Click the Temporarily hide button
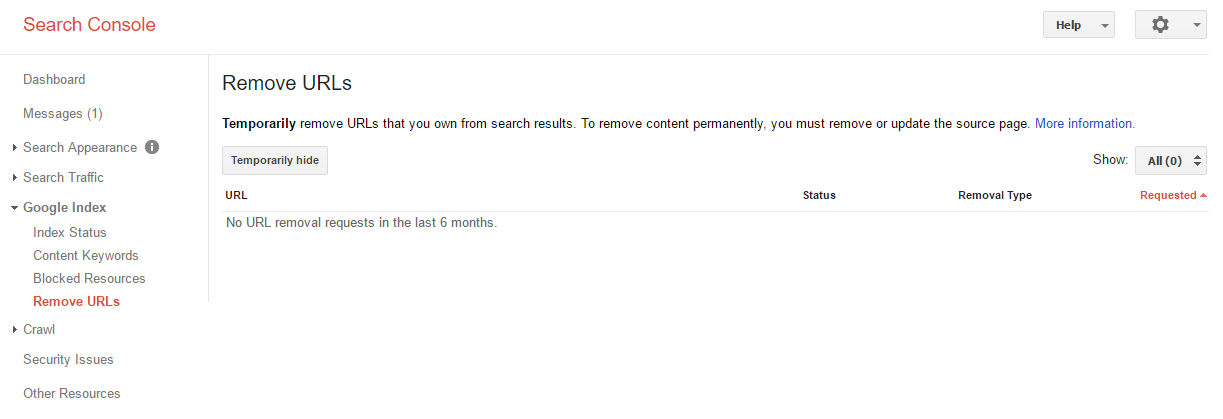The image size is (1223, 419). 275,160
